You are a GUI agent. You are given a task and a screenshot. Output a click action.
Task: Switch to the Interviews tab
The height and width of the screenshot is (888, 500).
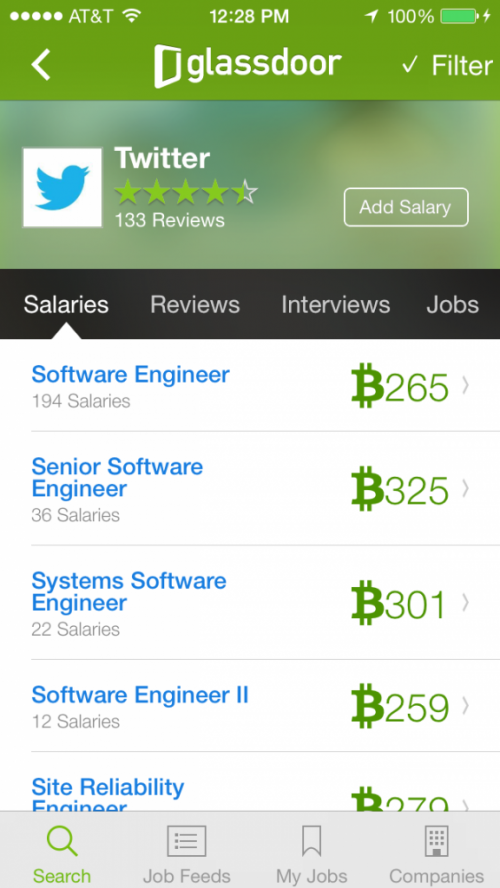[336, 305]
